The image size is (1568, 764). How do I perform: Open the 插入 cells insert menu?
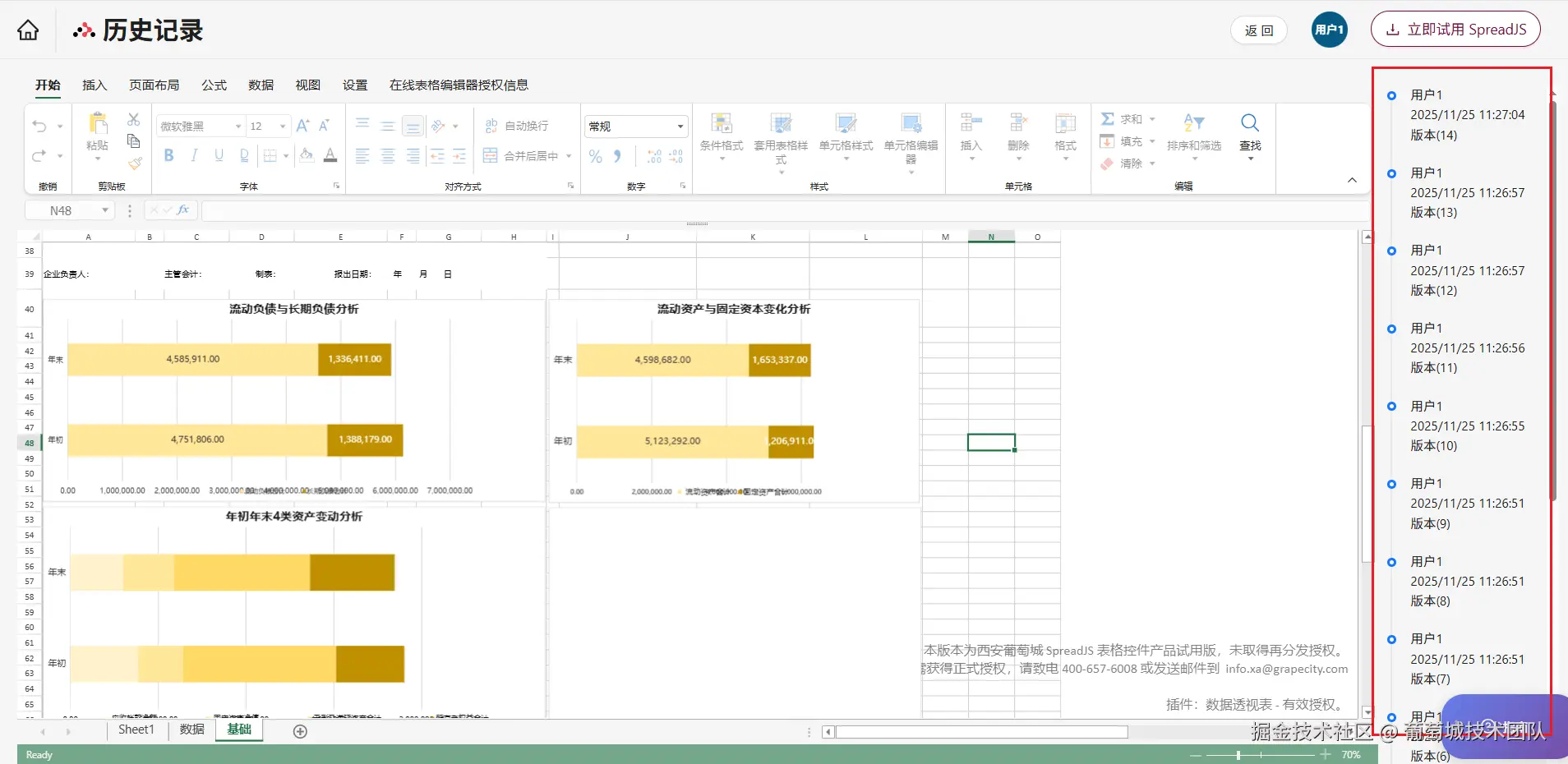pyautogui.click(x=971, y=136)
